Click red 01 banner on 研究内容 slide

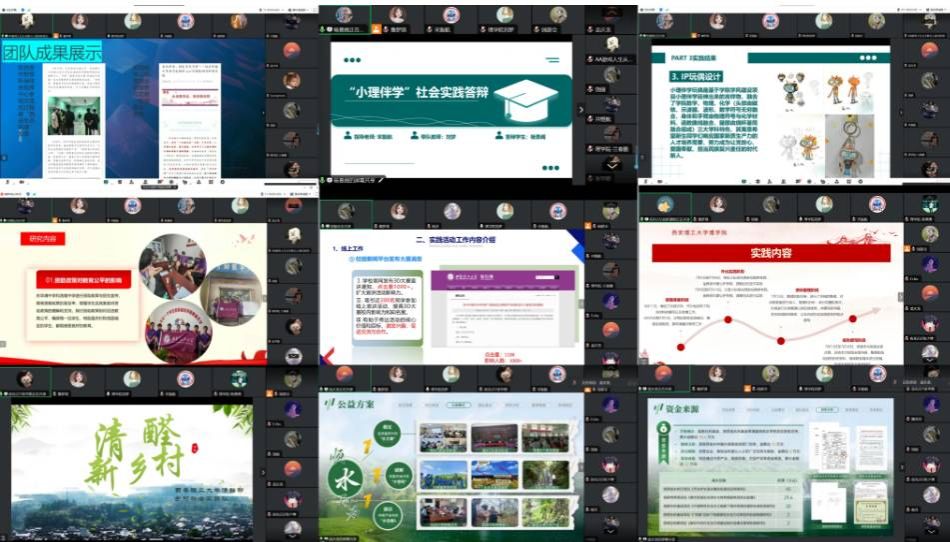[x=84, y=280]
